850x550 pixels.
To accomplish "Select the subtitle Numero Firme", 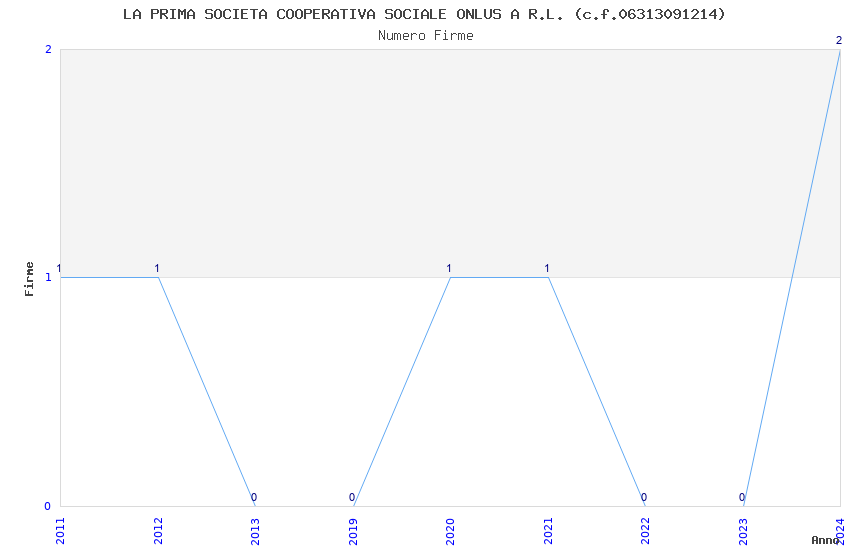I will click(426, 36).
